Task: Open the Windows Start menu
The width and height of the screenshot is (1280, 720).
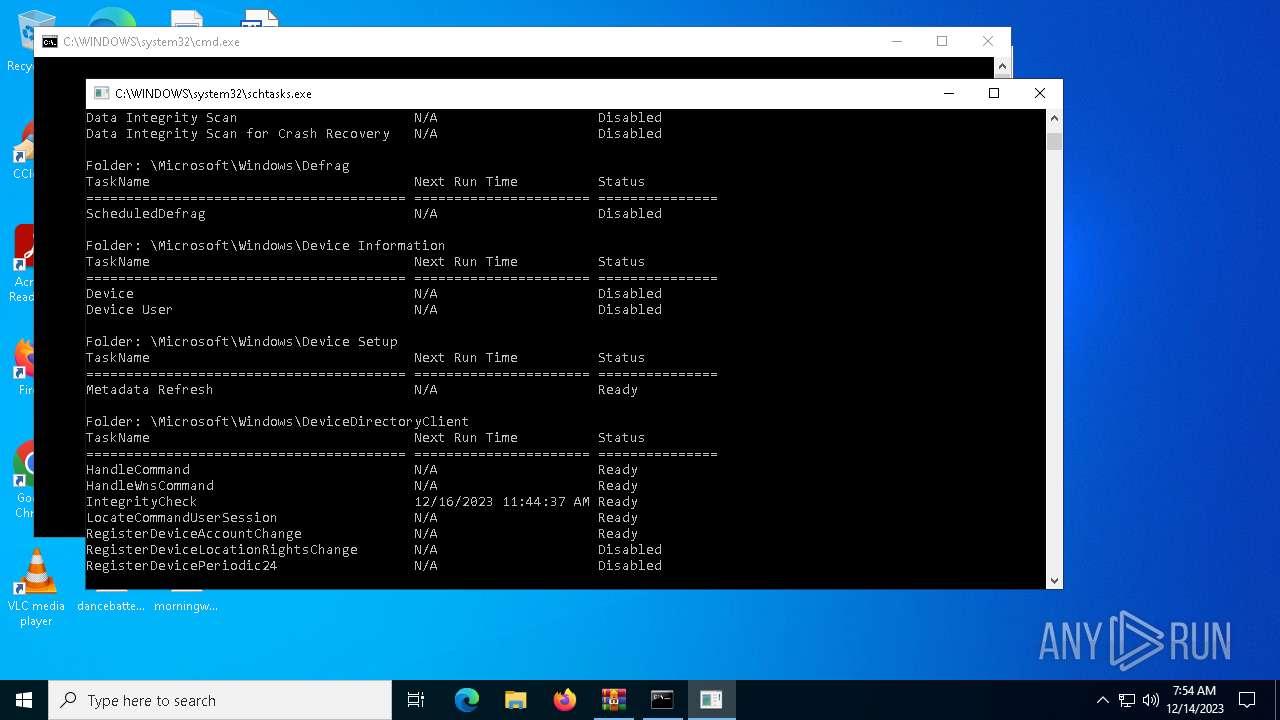Action: click(24, 700)
